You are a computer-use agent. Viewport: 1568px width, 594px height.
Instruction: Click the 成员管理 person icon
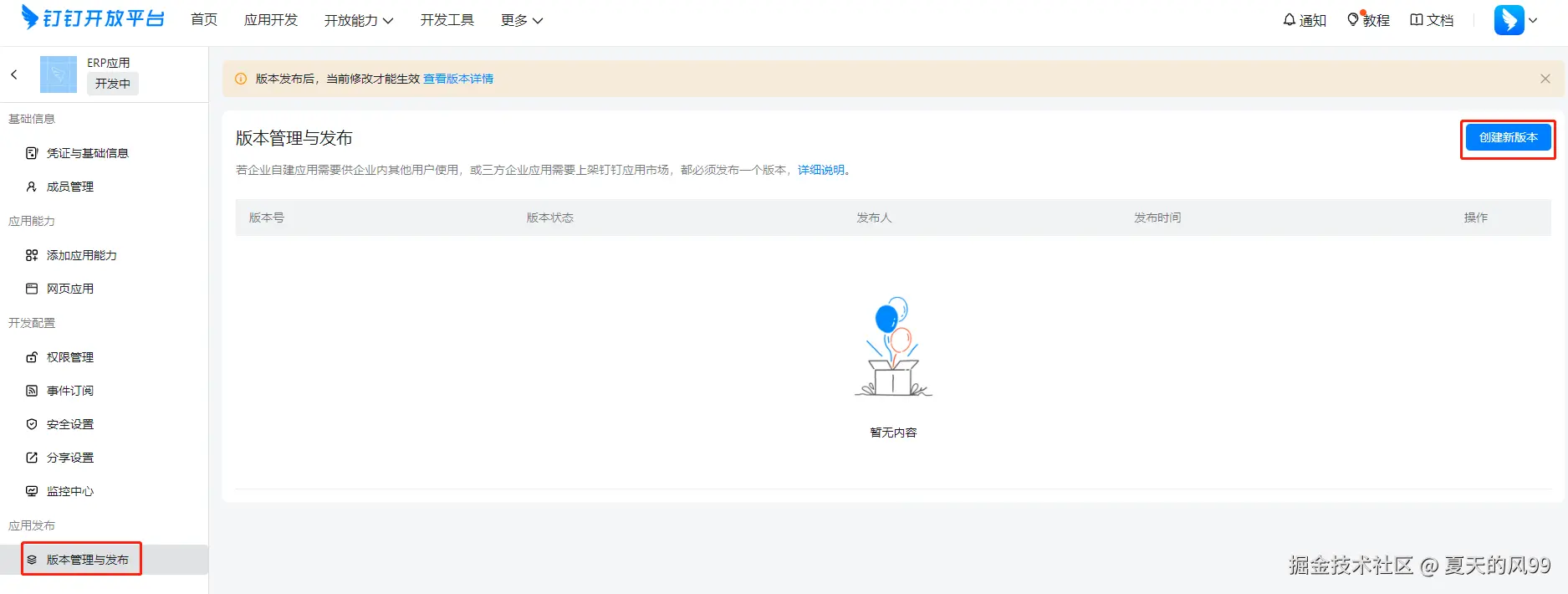(x=32, y=187)
